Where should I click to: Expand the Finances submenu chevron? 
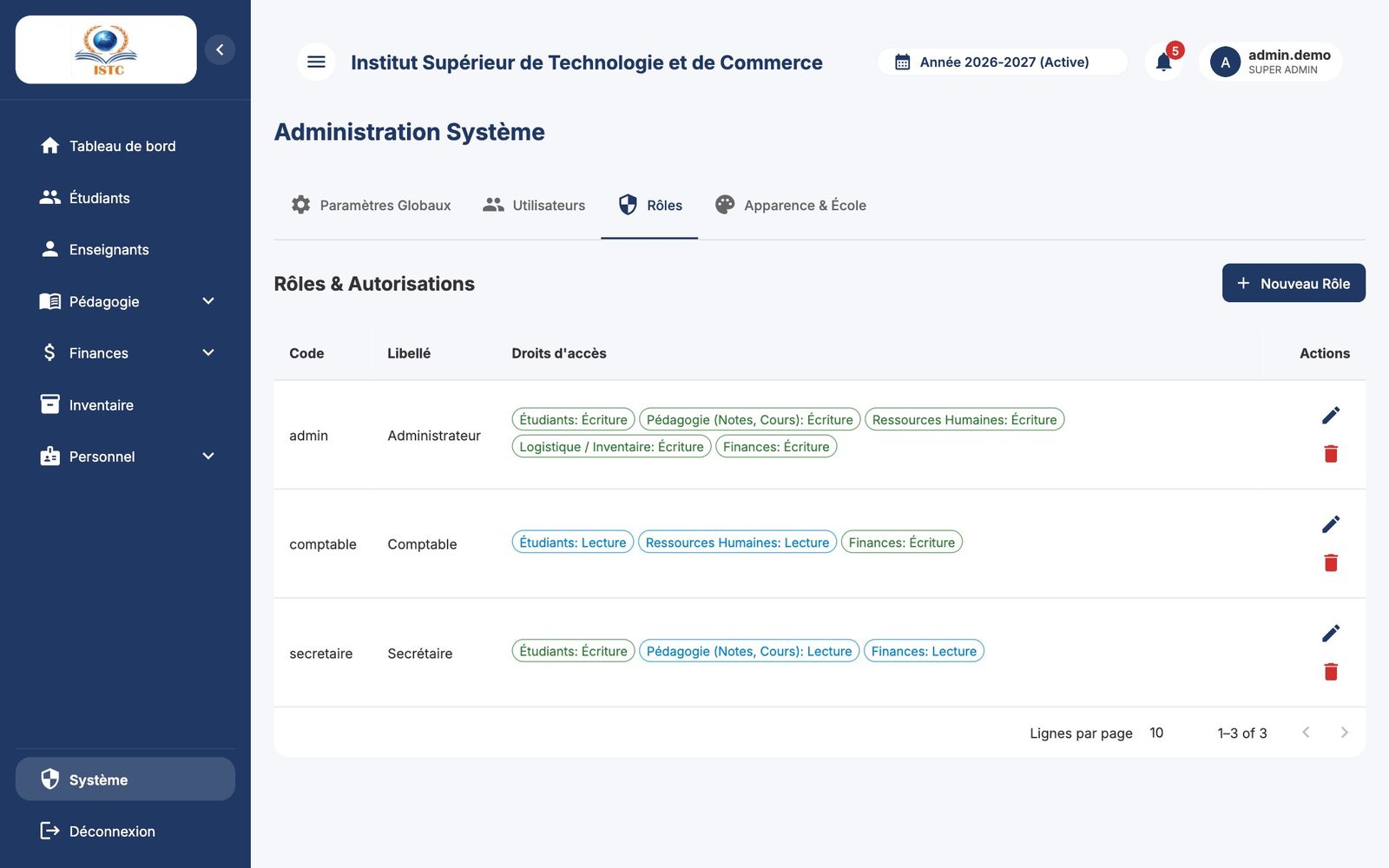tap(208, 352)
